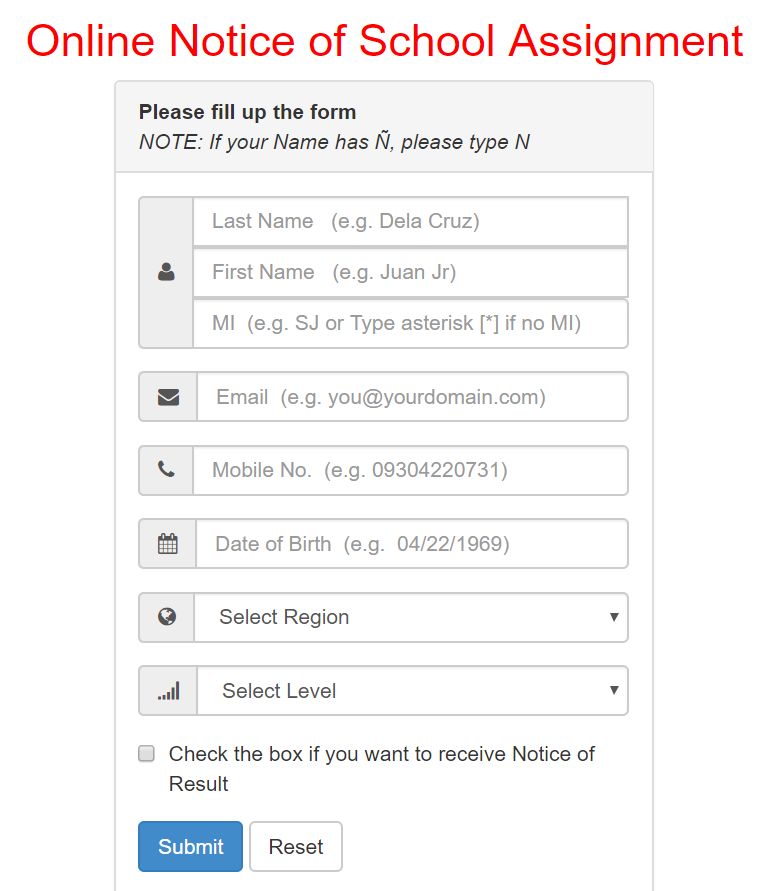Select the Date of Birth input field
The height and width of the screenshot is (891, 767).
click(412, 544)
